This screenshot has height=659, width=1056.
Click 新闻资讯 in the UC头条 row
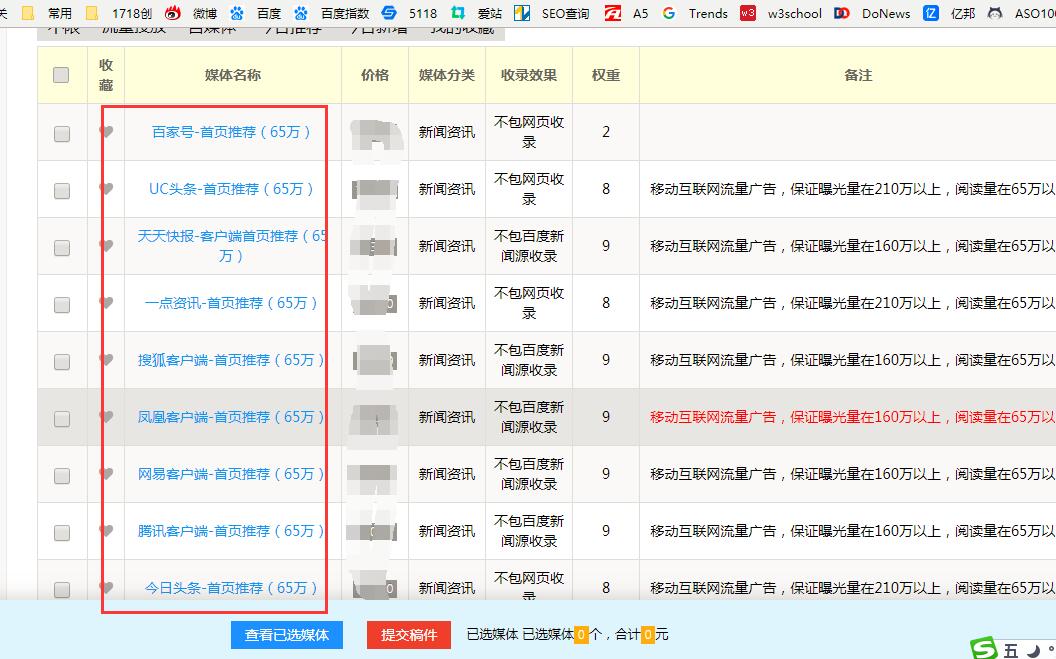tap(447, 189)
